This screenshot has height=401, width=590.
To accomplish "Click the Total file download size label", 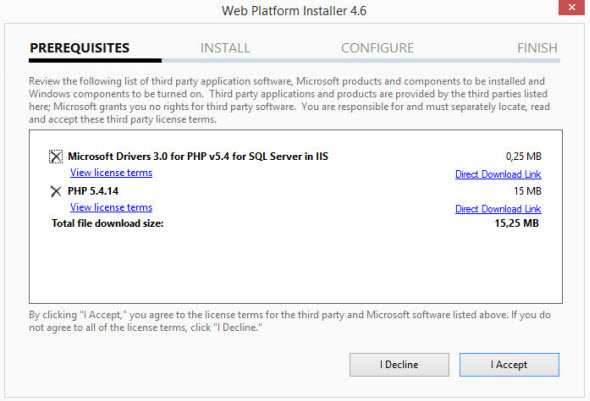I will click(108, 223).
